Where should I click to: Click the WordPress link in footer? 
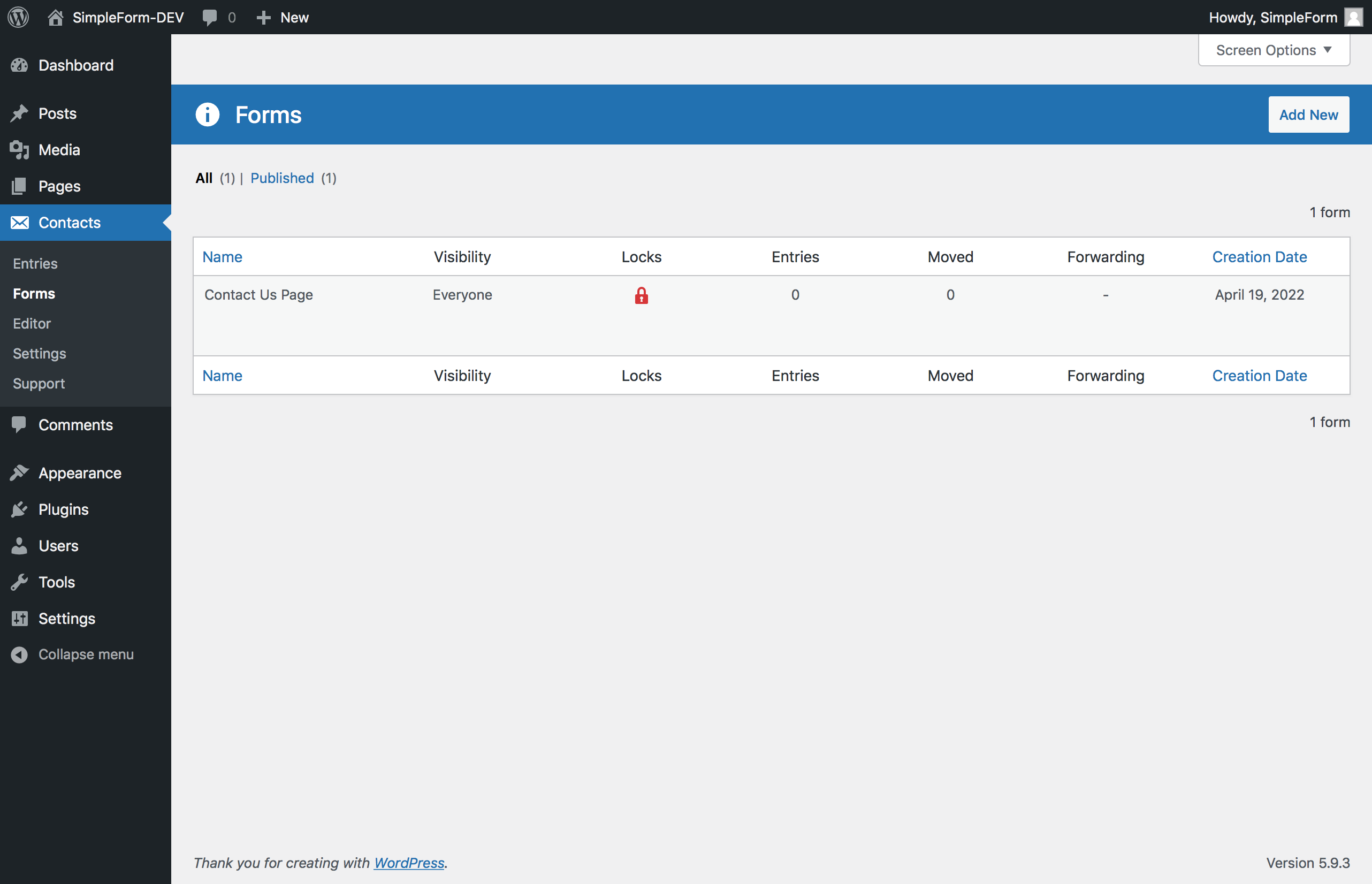click(409, 863)
